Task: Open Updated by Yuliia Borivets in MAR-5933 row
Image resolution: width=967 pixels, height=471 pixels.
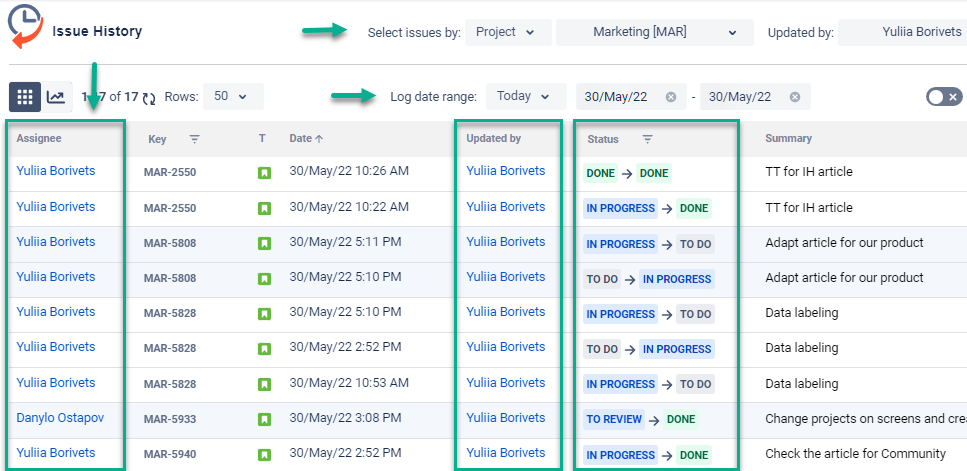Action: tap(506, 418)
